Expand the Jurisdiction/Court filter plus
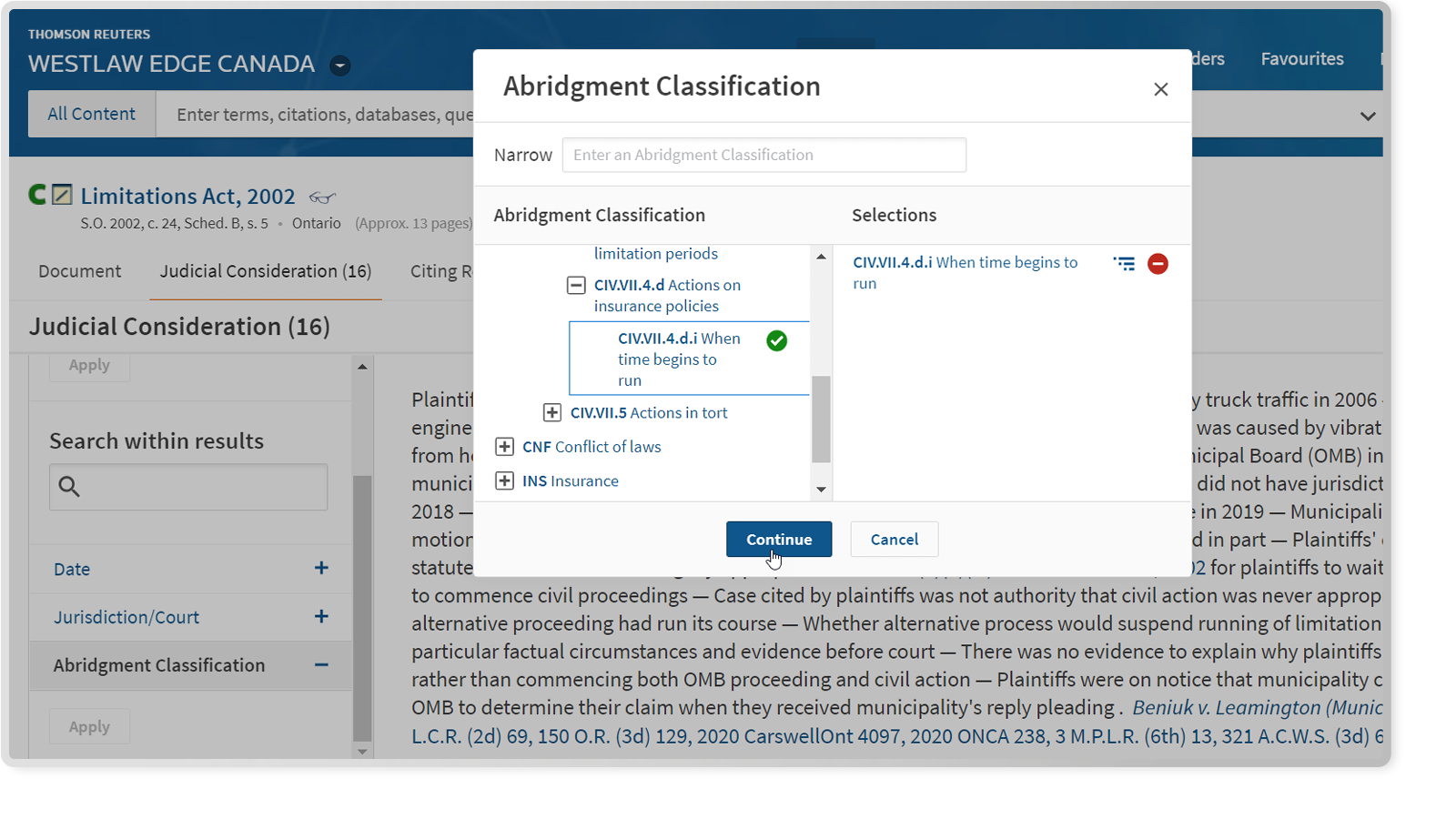This screenshot has height=819, width=1456. click(x=321, y=616)
